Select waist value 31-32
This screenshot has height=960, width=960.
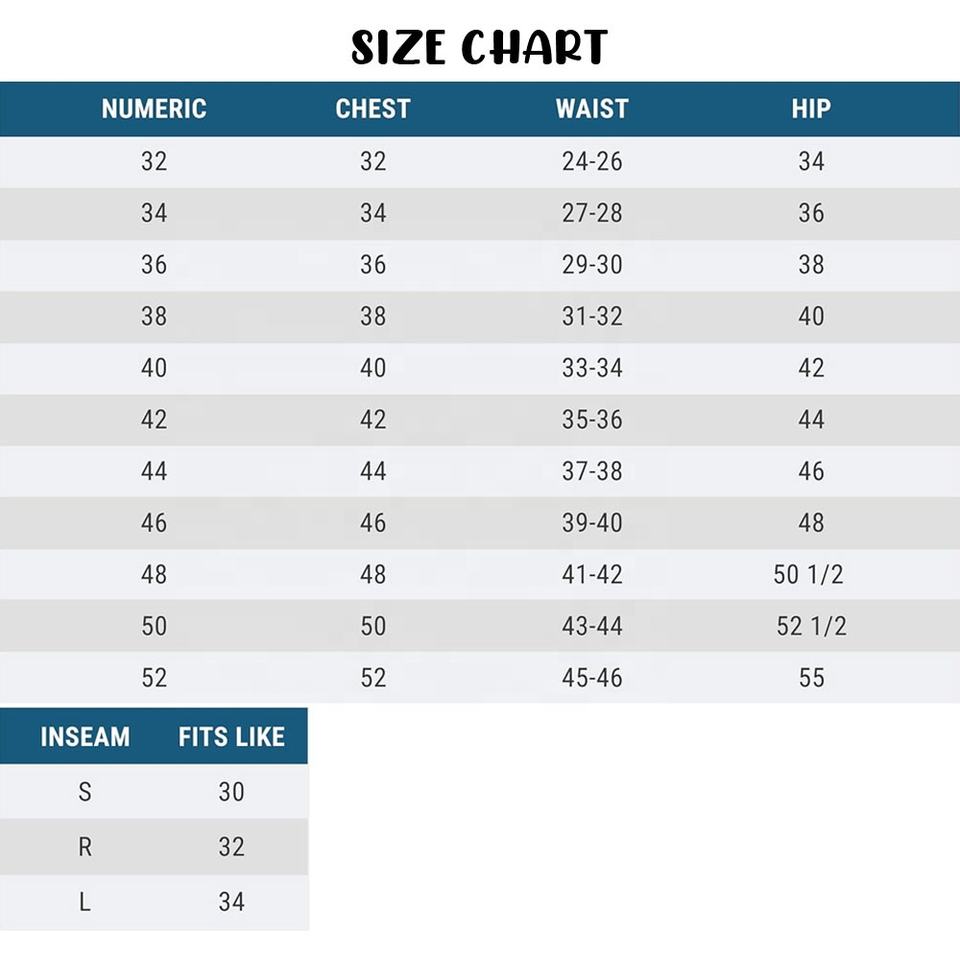coord(592,316)
